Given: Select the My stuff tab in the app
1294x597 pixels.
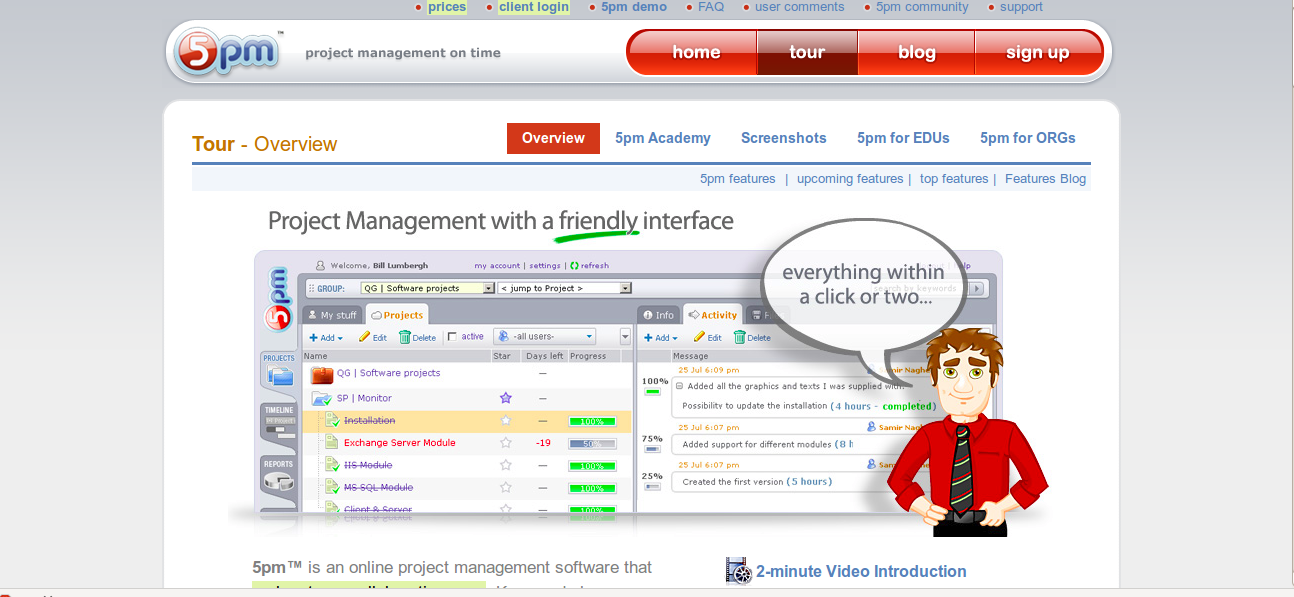Looking at the screenshot, I should click(x=333, y=315).
